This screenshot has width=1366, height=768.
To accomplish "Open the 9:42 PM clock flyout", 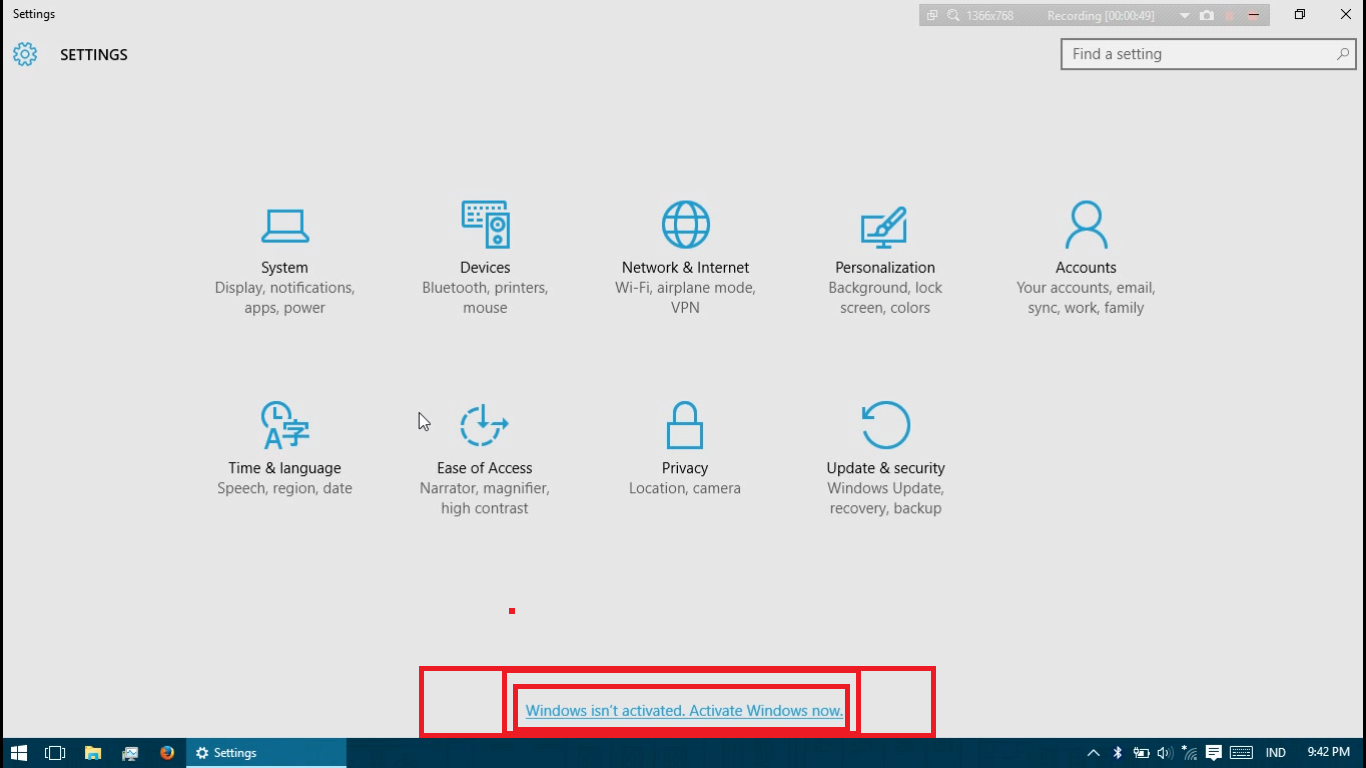I will (1328, 753).
